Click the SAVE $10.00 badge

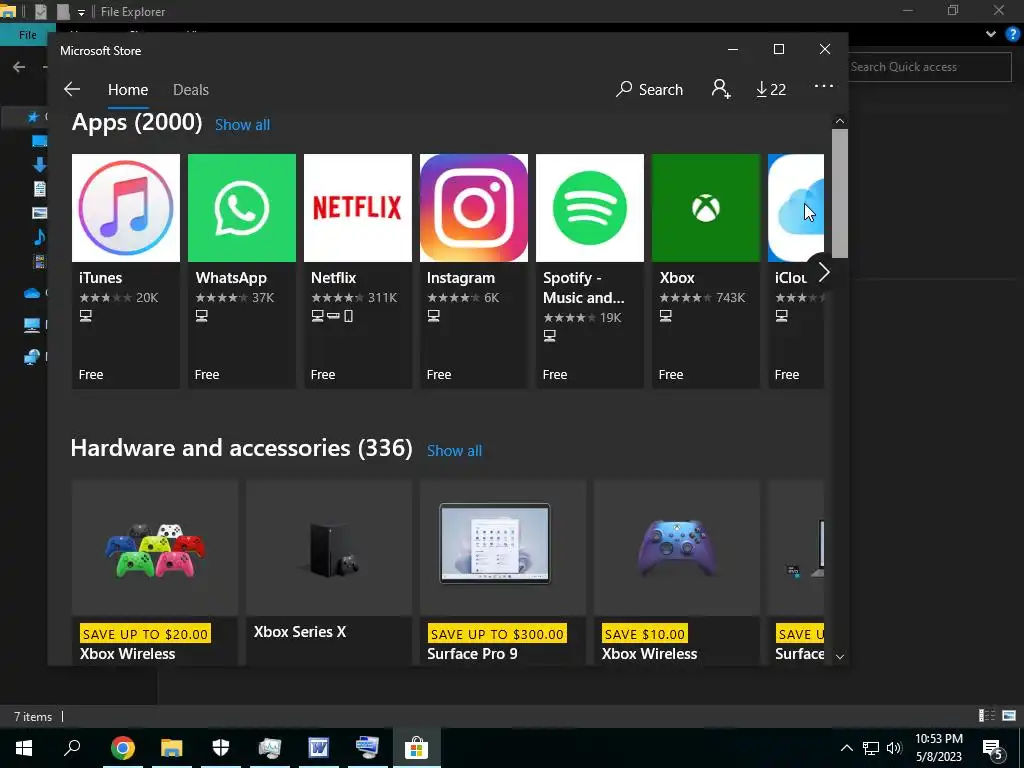645,633
